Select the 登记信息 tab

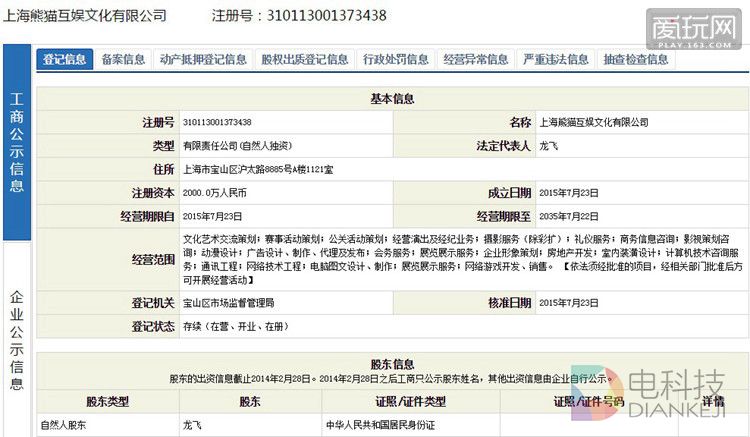pyautogui.click(x=64, y=60)
